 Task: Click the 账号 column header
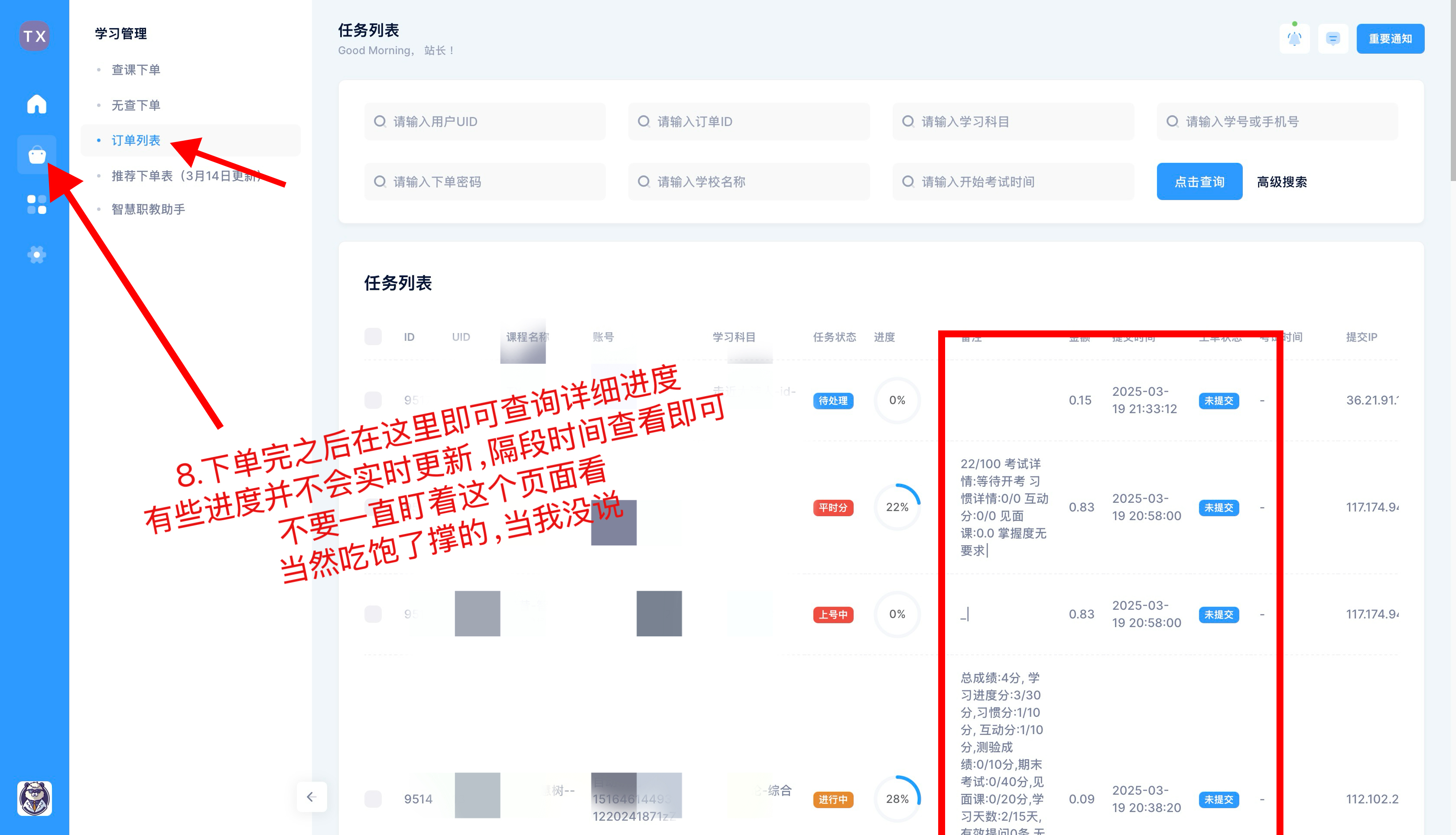click(603, 337)
